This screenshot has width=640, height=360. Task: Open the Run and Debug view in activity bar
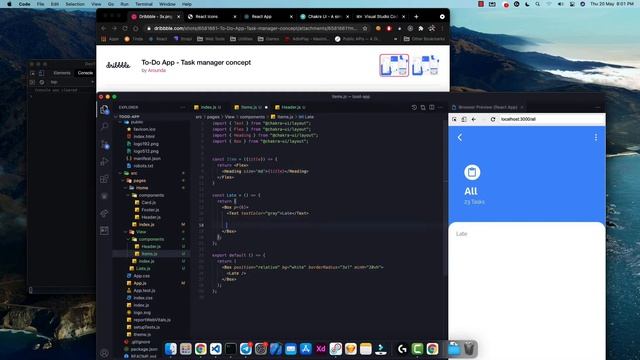pos(104,162)
